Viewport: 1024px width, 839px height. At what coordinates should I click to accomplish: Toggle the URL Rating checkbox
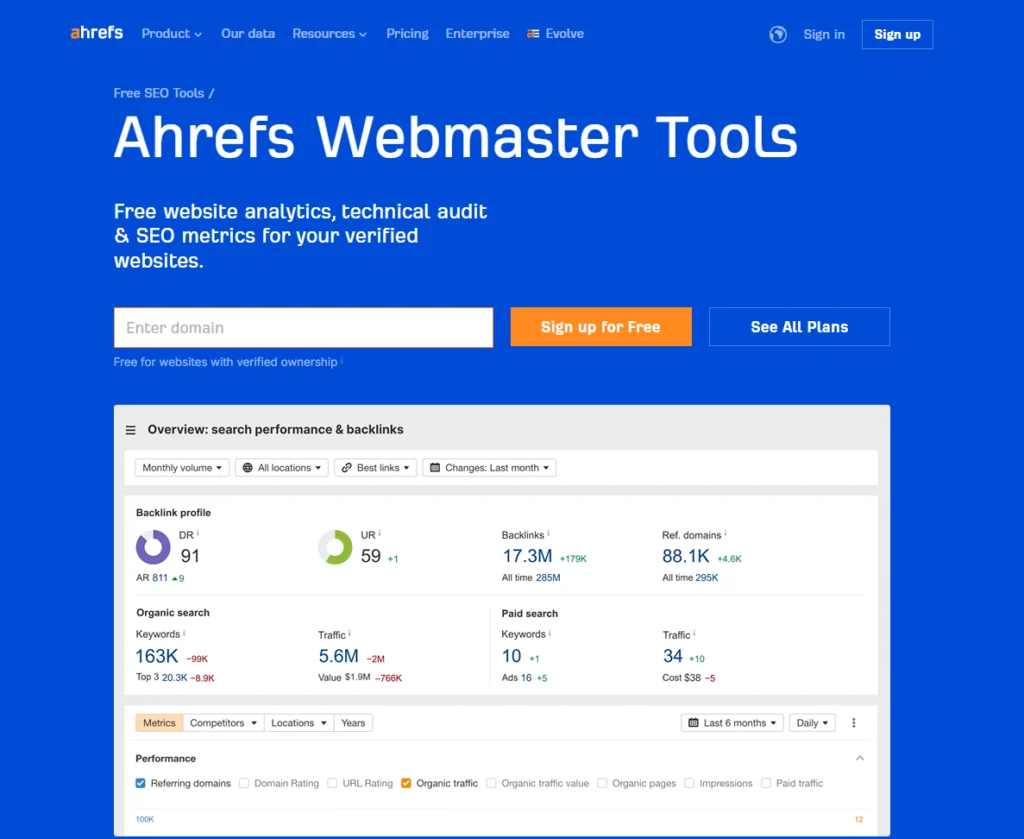(x=332, y=783)
